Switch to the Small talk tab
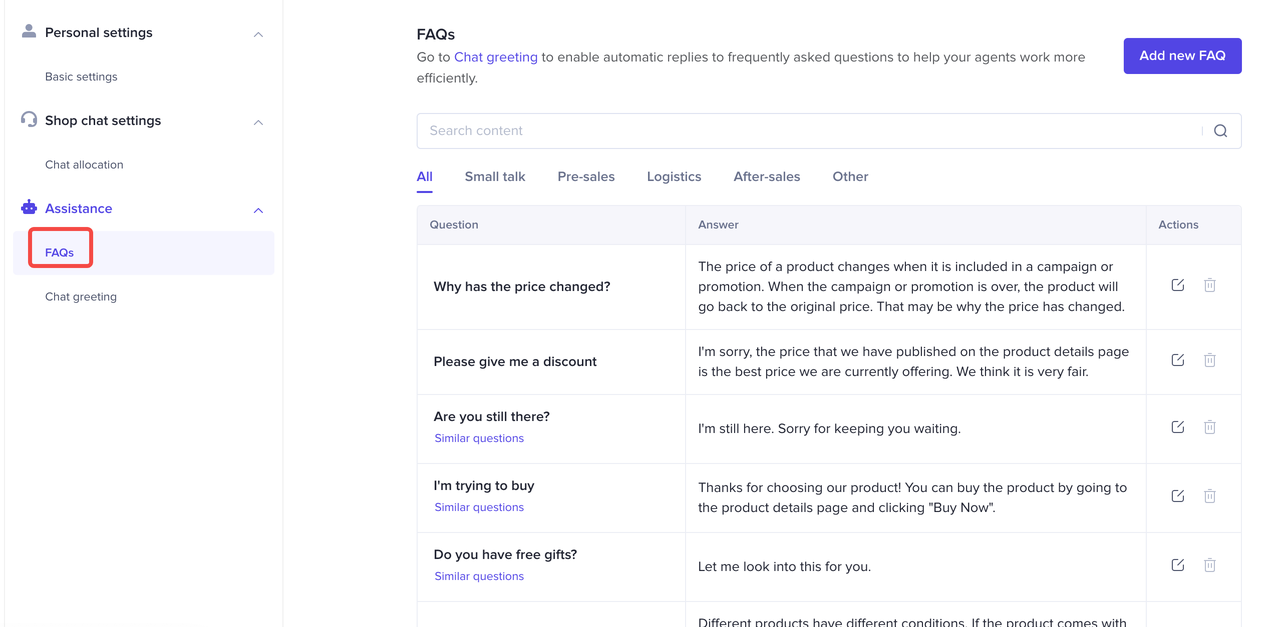Screen dimensions: 1280x627 494,177
